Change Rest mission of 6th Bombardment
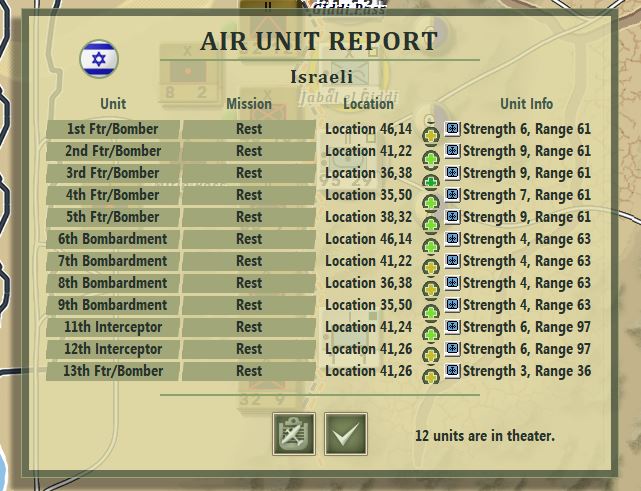The height and width of the screenshot is (491, 641). [x=249, y=240]
